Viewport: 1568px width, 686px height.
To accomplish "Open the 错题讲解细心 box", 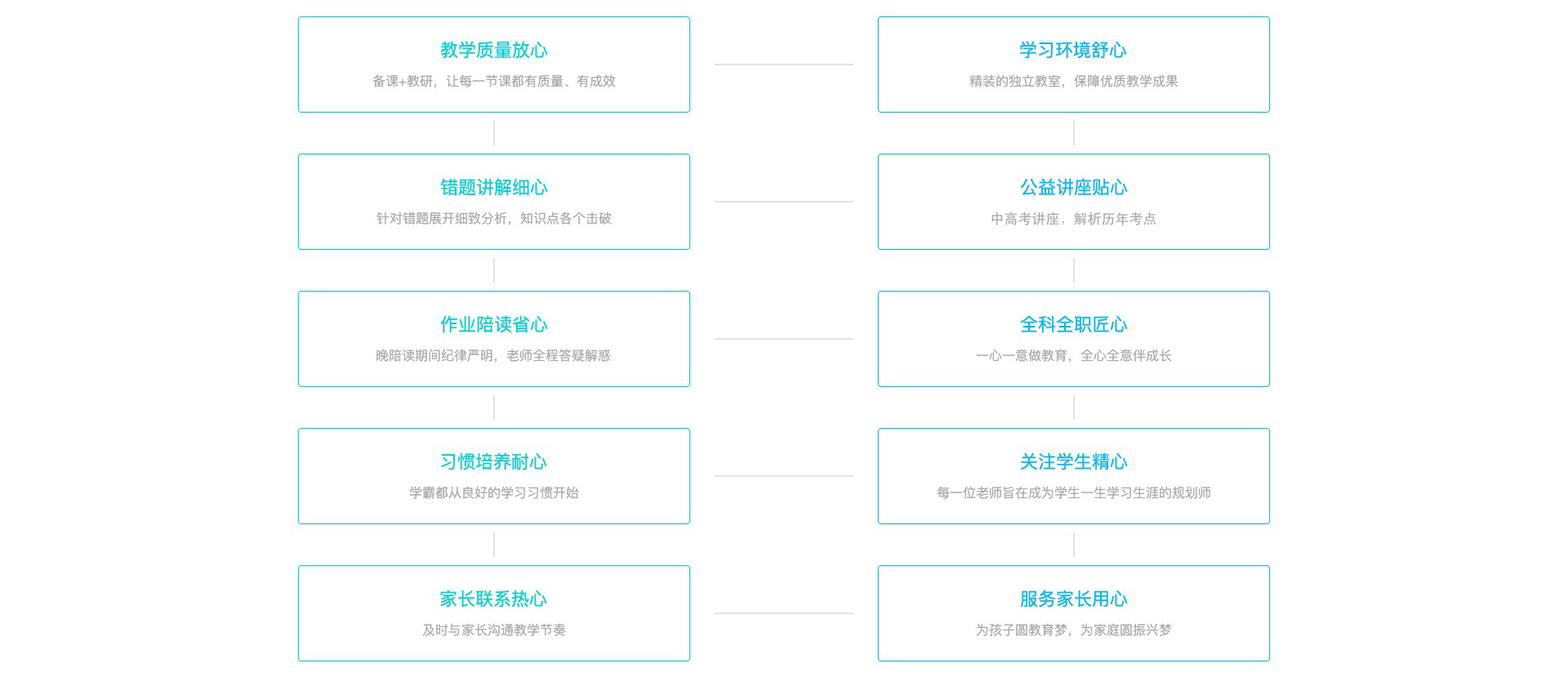I will 494,202.
